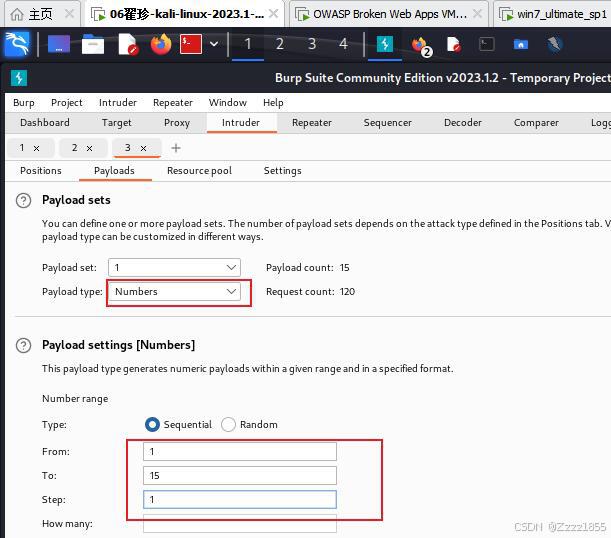The height and width of the screenshot is (538, 611).
Task: Open the Repeater tool tab
Action: click(312, 123)
